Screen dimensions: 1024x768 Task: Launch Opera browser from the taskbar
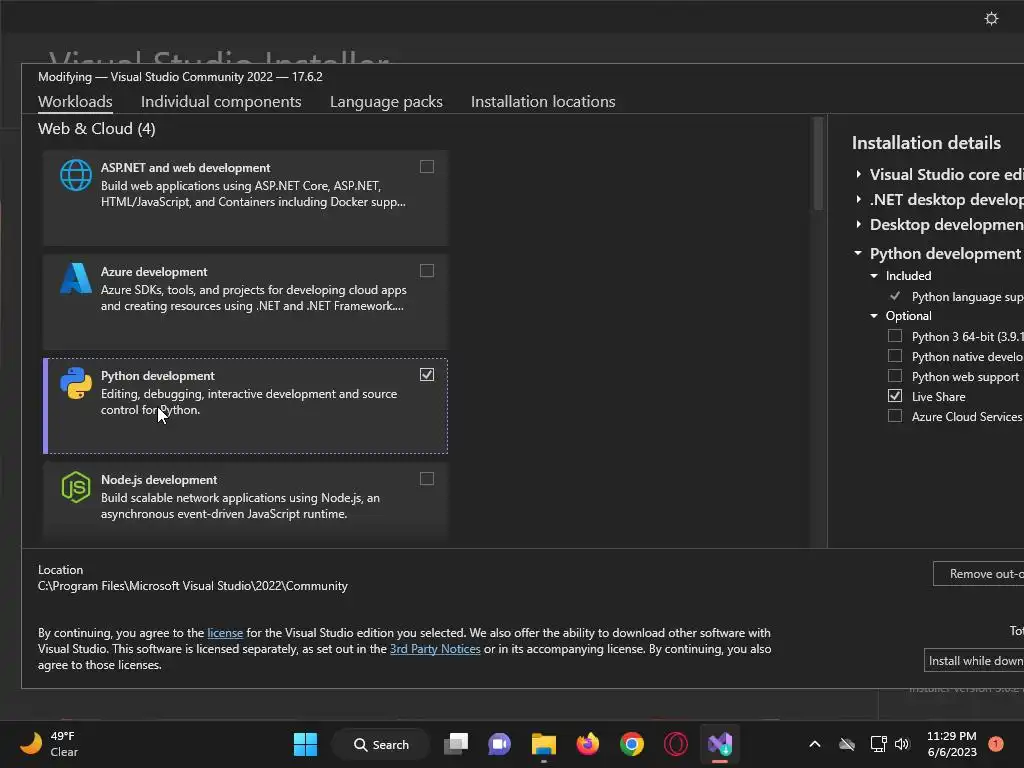(675, 744)
